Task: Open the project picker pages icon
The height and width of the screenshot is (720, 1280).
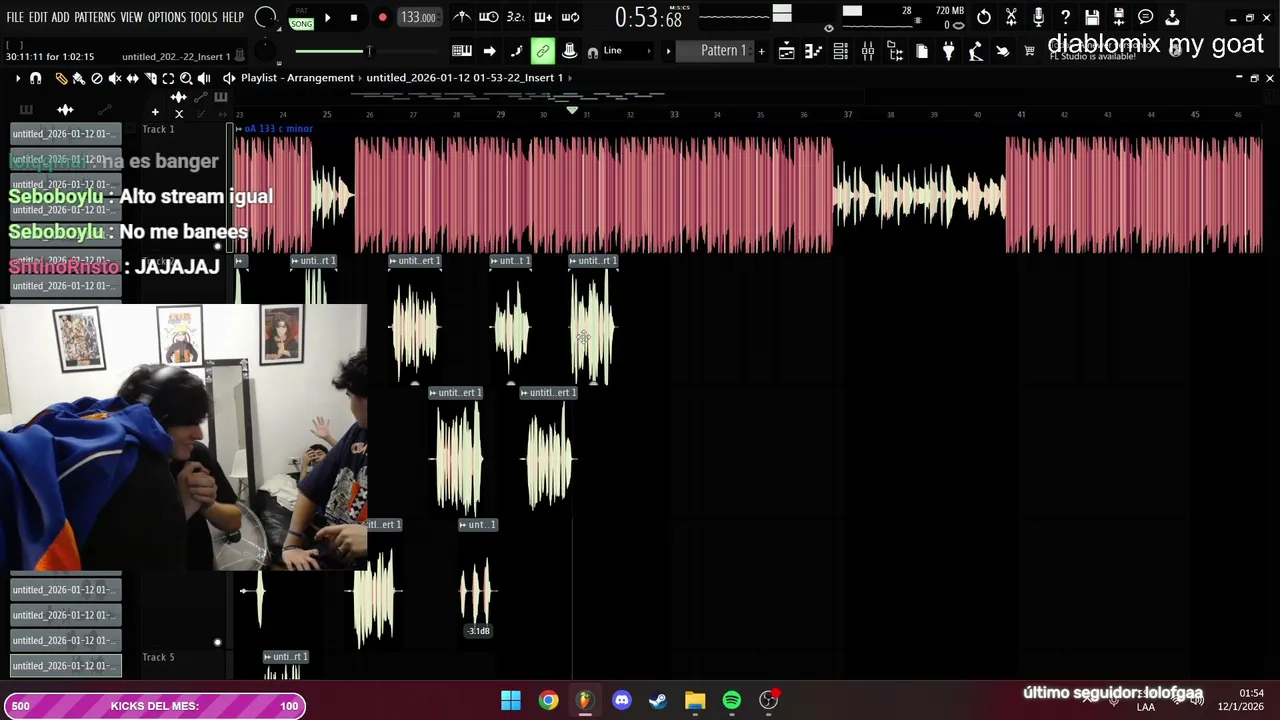Action: (x=922, y=51)
